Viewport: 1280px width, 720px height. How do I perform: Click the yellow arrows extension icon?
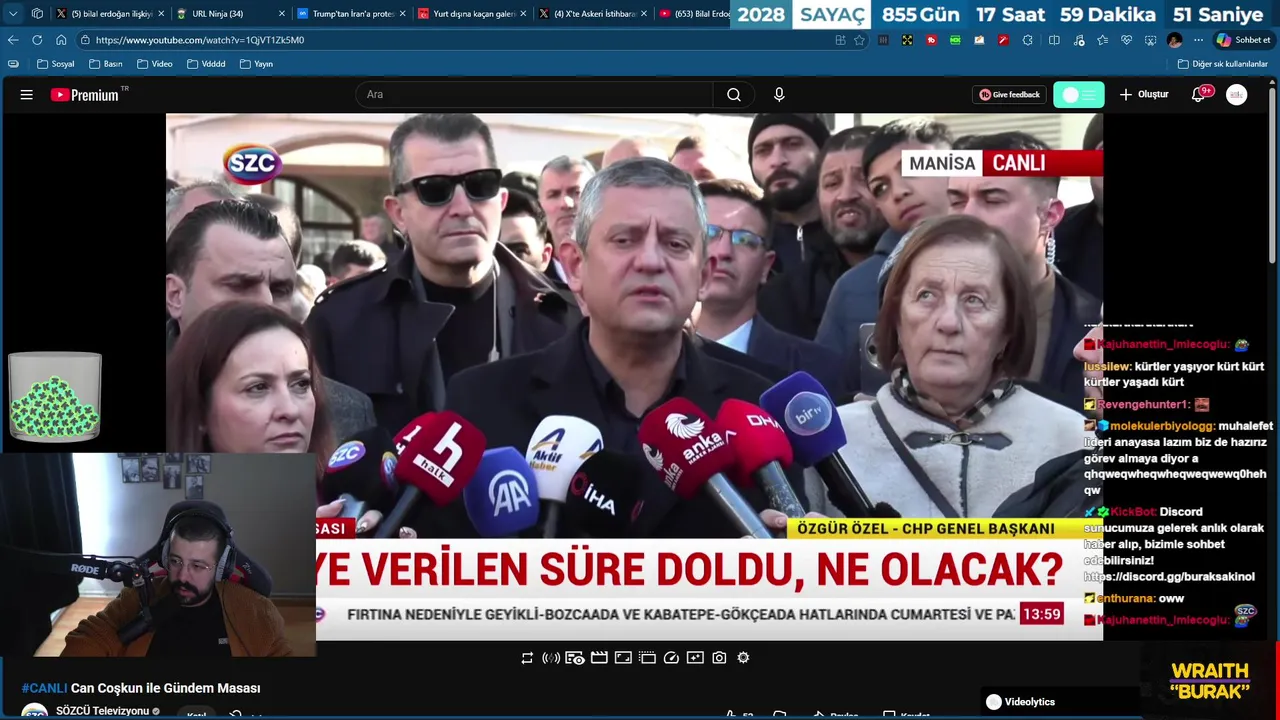[907, 40]
